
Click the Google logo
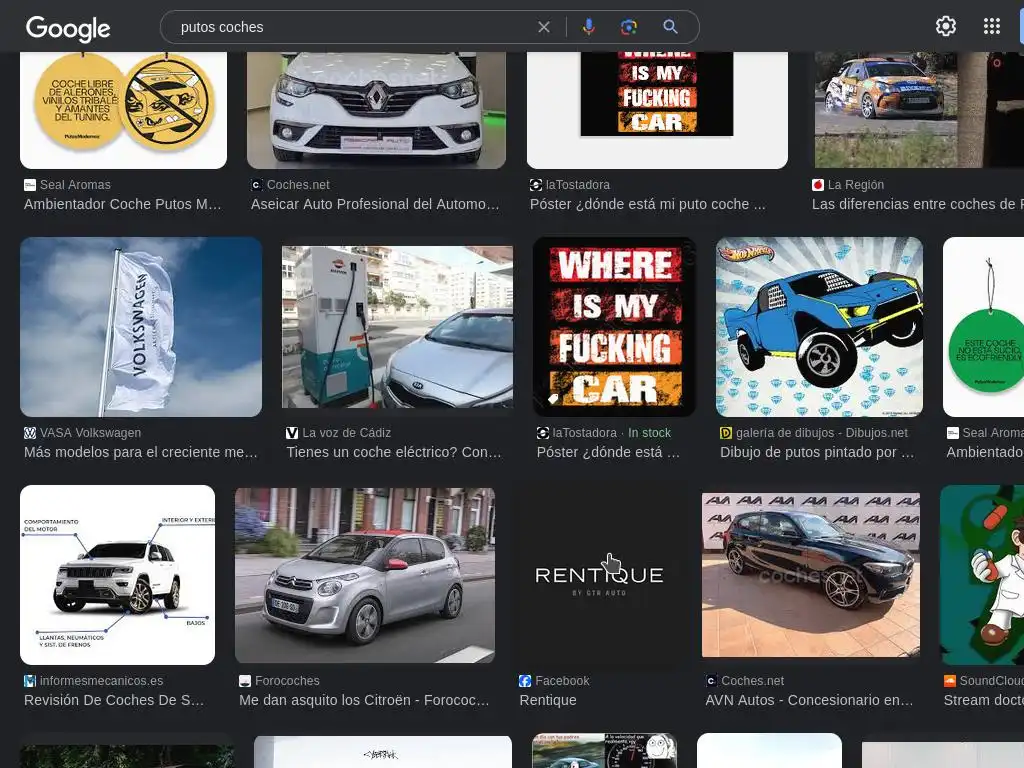point(68,28)
